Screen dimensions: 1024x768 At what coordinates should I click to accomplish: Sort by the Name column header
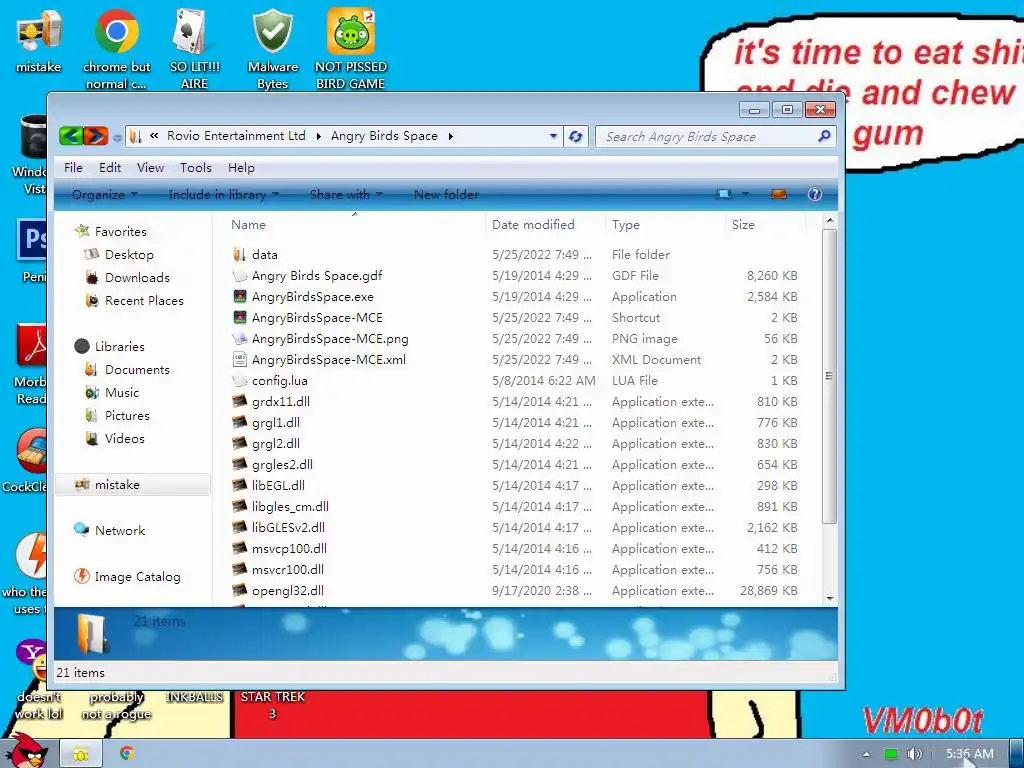pyautogui.click(x=248, y=225)
